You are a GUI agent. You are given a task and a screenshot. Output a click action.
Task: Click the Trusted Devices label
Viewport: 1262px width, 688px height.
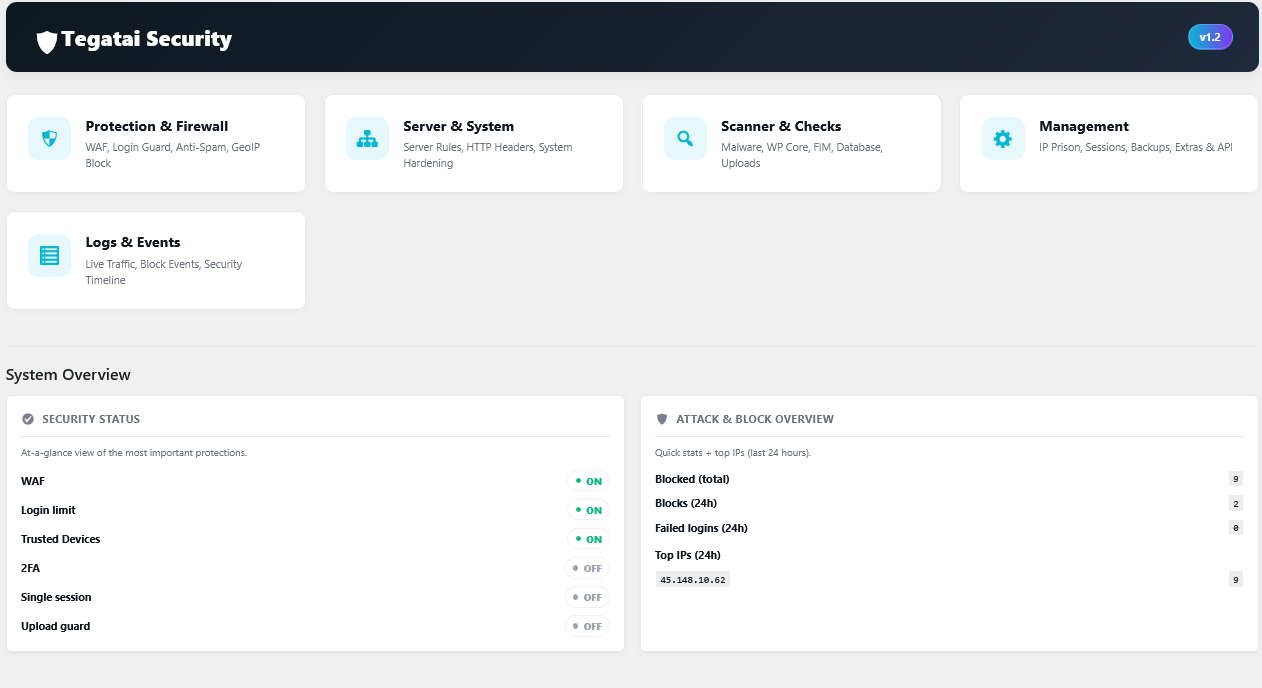[61, 539]
